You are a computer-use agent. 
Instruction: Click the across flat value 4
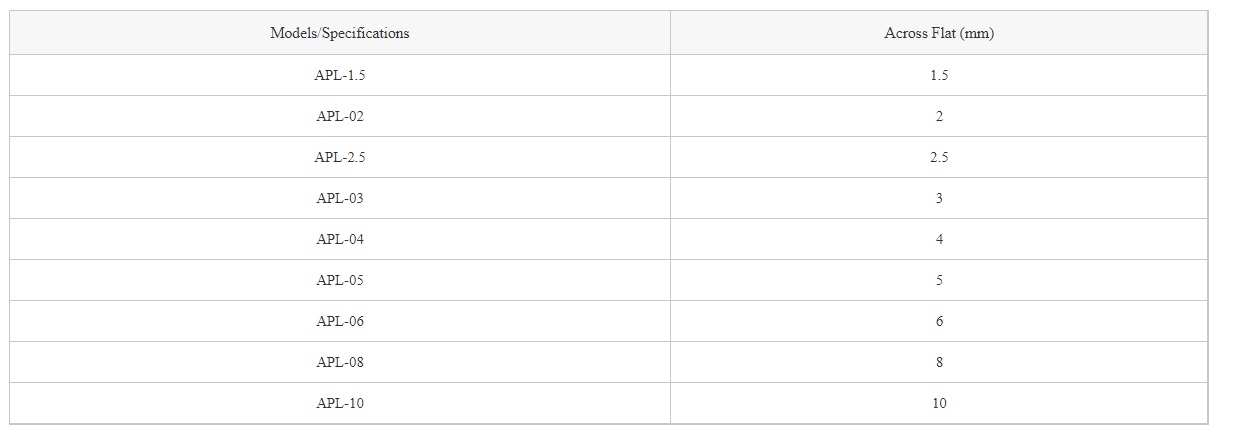pyautogui.click(x=939, y=239)
